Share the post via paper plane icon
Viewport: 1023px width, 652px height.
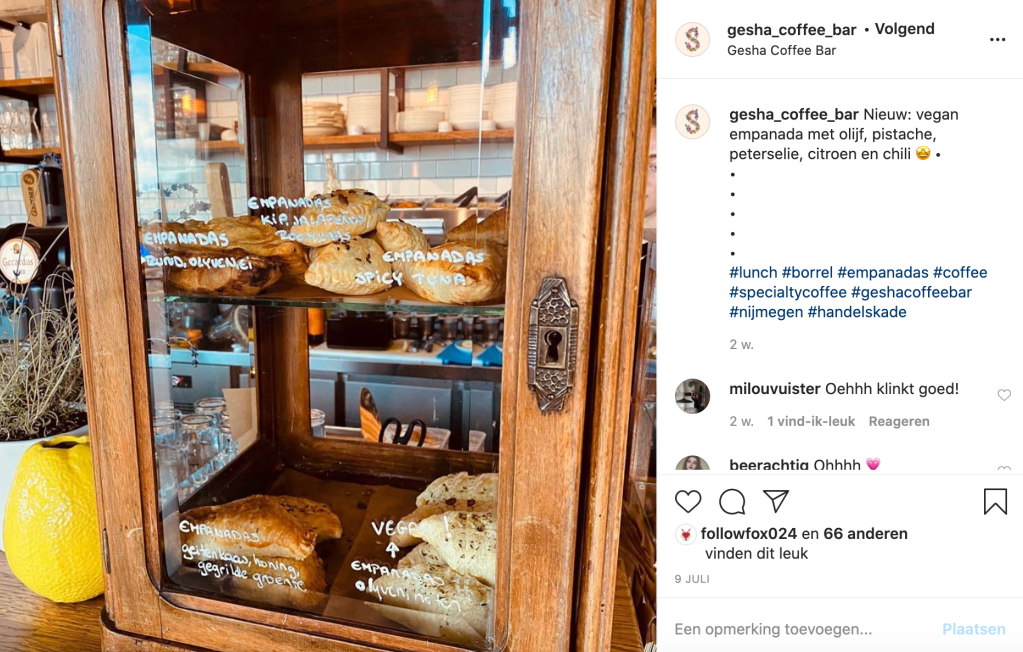(x=776, y=501)
